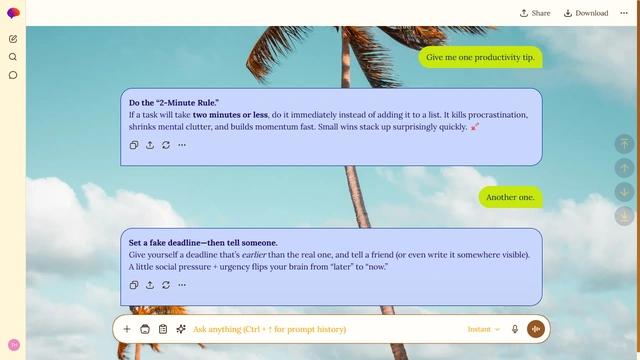Start voice mode with waveform button
640x360 pixels.
[x=536, y=329]
